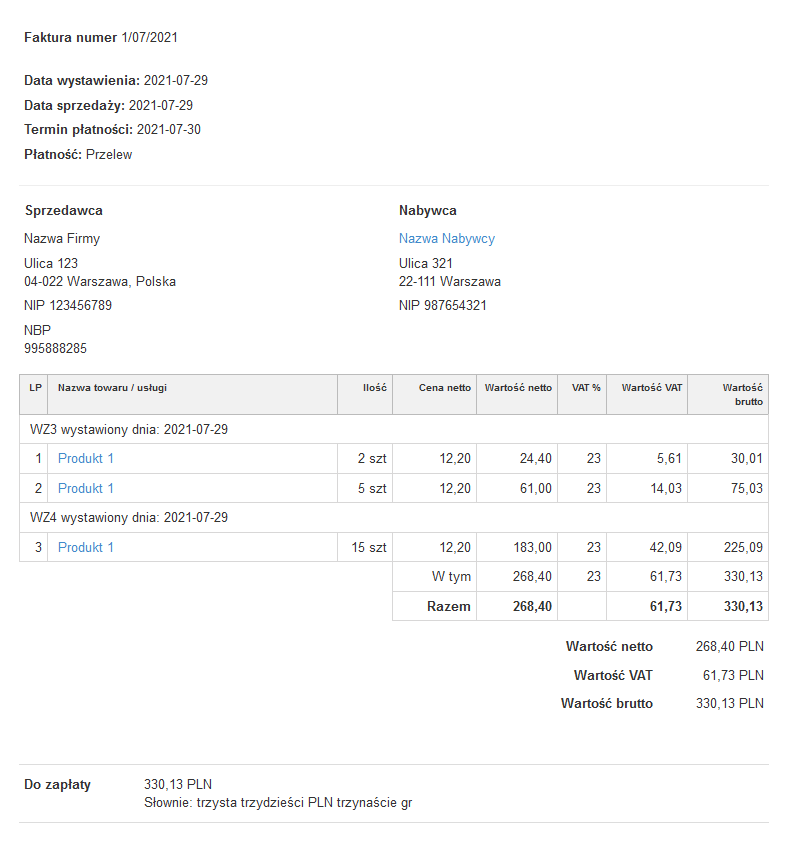This screenshot has width=793, height=863.
Task: Open the Nazwa Nabywcy buyer link
Action: [x=446, y=238]
